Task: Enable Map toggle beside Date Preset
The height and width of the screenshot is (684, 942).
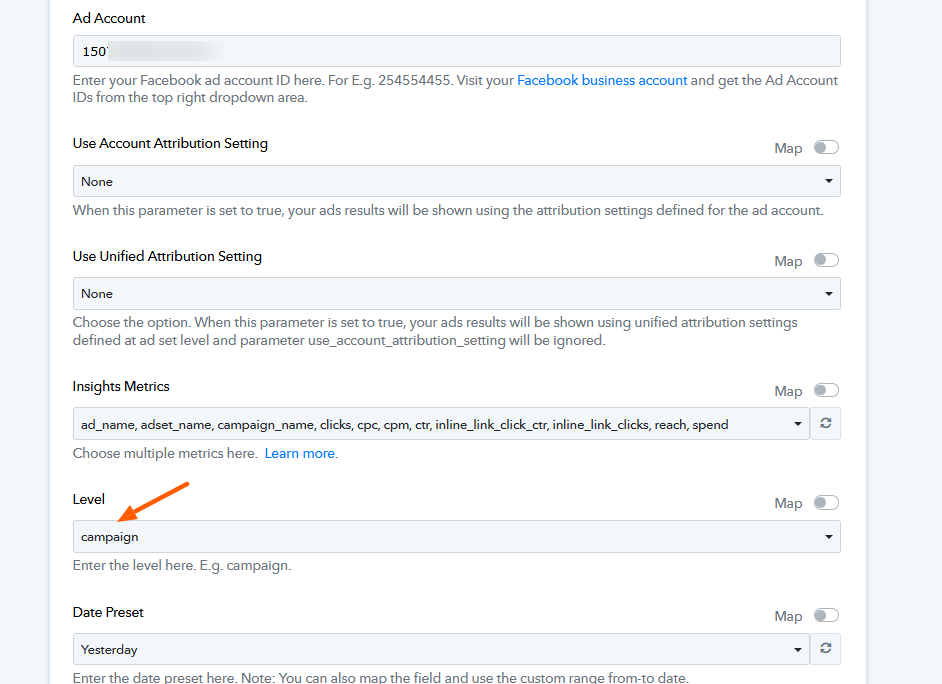Action: click(x=825, y=616)
